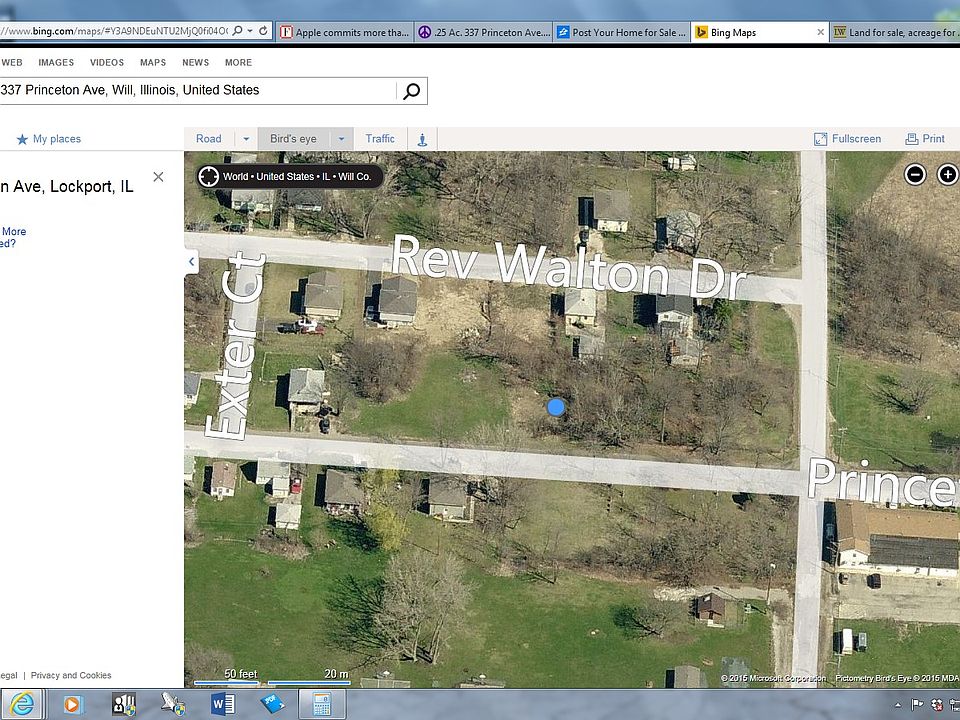Click the blue location pin on map

coord(557,407)
